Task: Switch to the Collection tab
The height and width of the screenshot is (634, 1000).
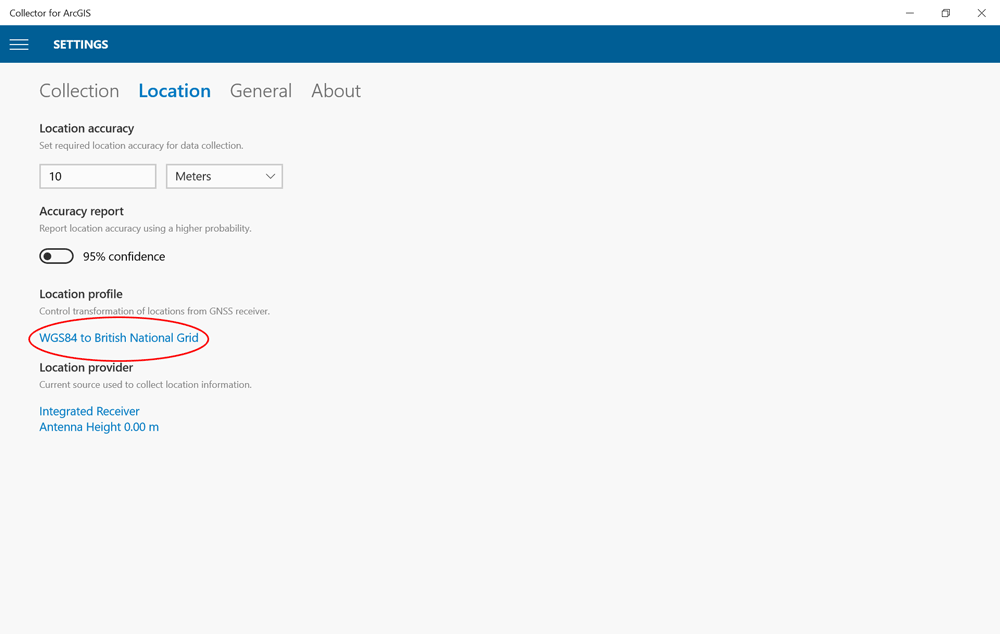Action: (79, 91)
